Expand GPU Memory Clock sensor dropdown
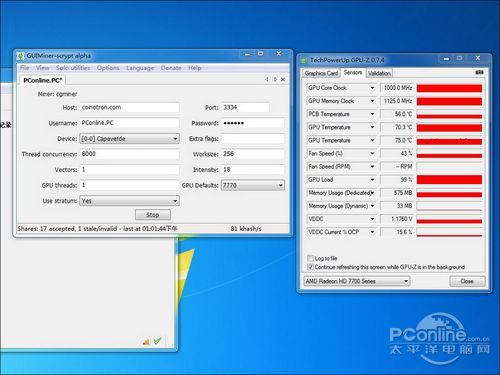500x375 pixels. (x=372, y=101)
